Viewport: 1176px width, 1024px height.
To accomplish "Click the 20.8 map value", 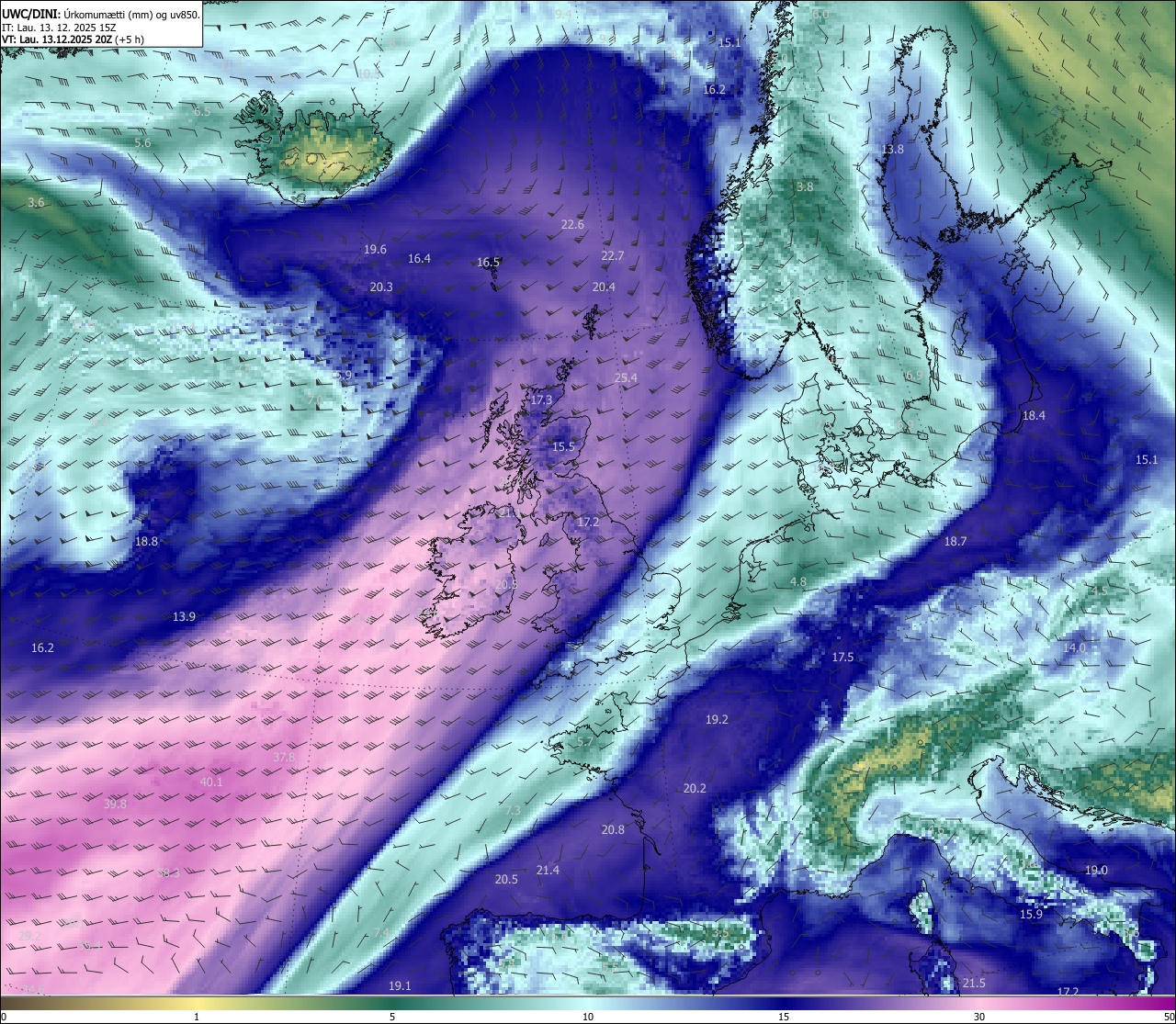I will [613, 830].
